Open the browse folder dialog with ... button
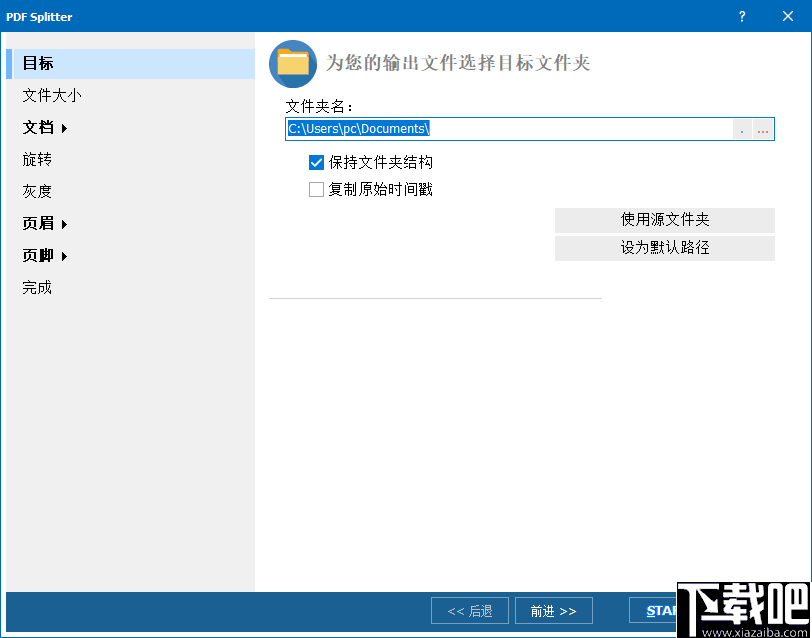The image size is (812, 638). 762,129
